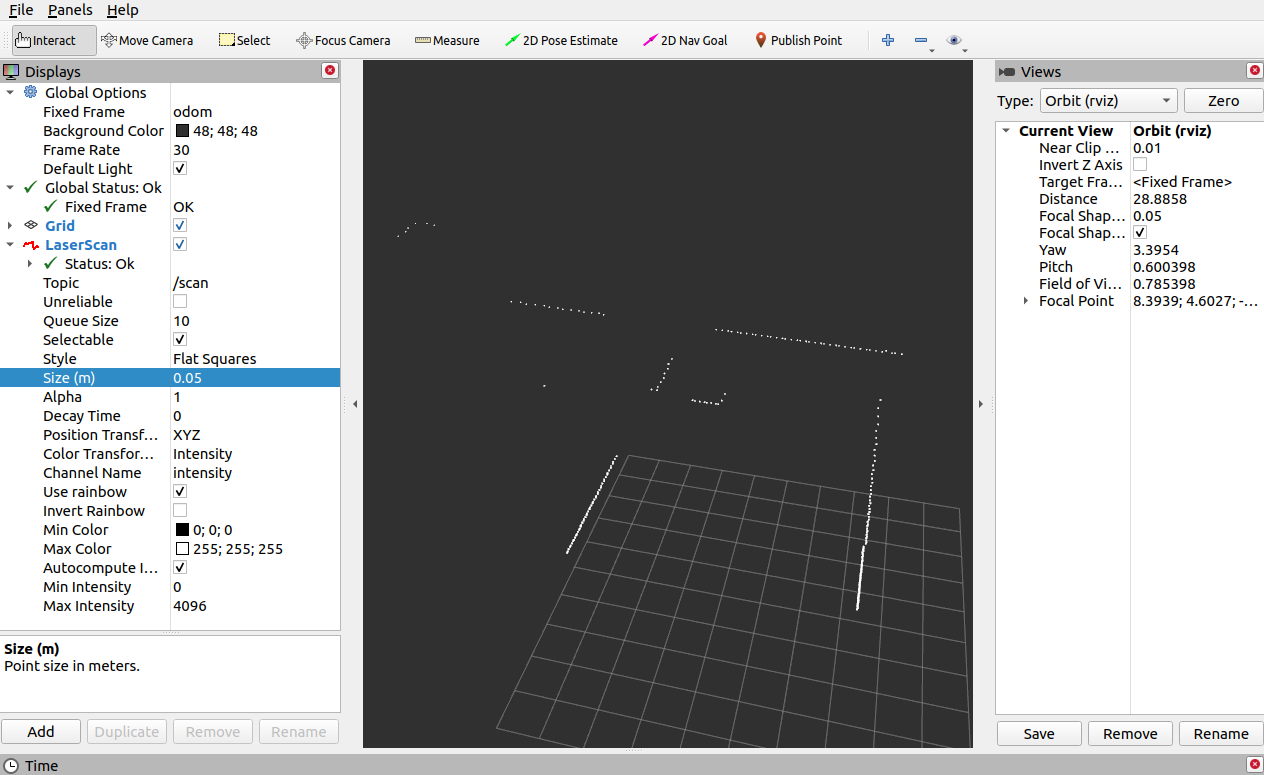Collapse the LaserScan display node
The image size is (1264, 775).
click(x=10, y=245)
